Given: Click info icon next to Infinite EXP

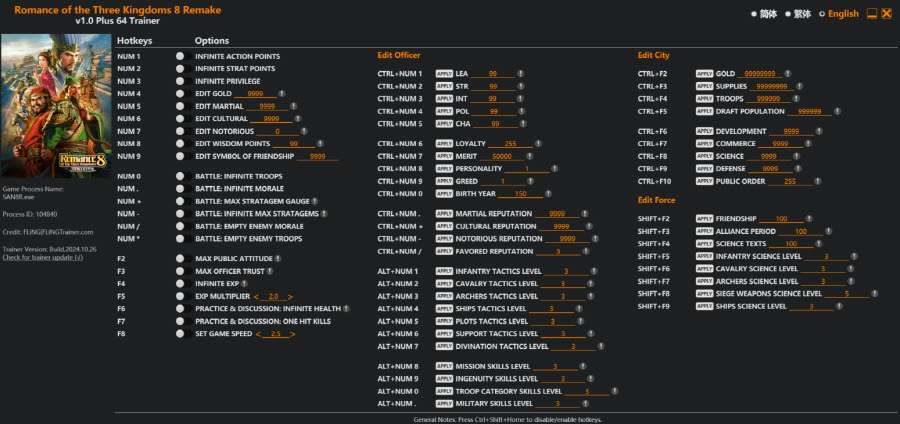Looking at the screenshot, I should (245, 283).
